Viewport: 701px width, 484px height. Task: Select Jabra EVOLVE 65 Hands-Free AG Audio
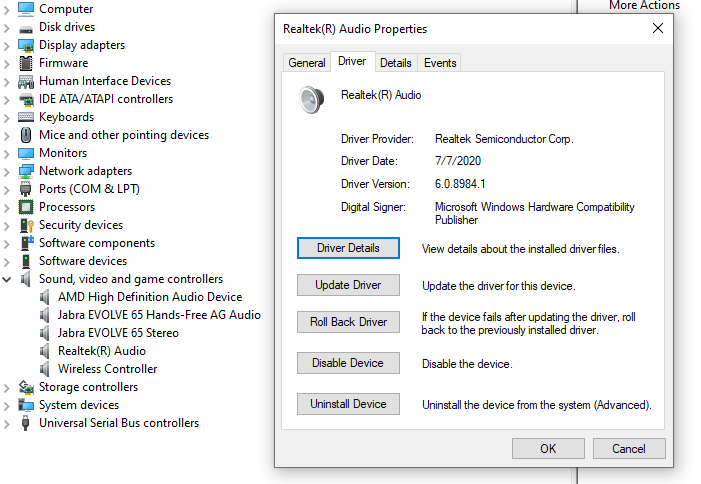(x=159, y=315)
